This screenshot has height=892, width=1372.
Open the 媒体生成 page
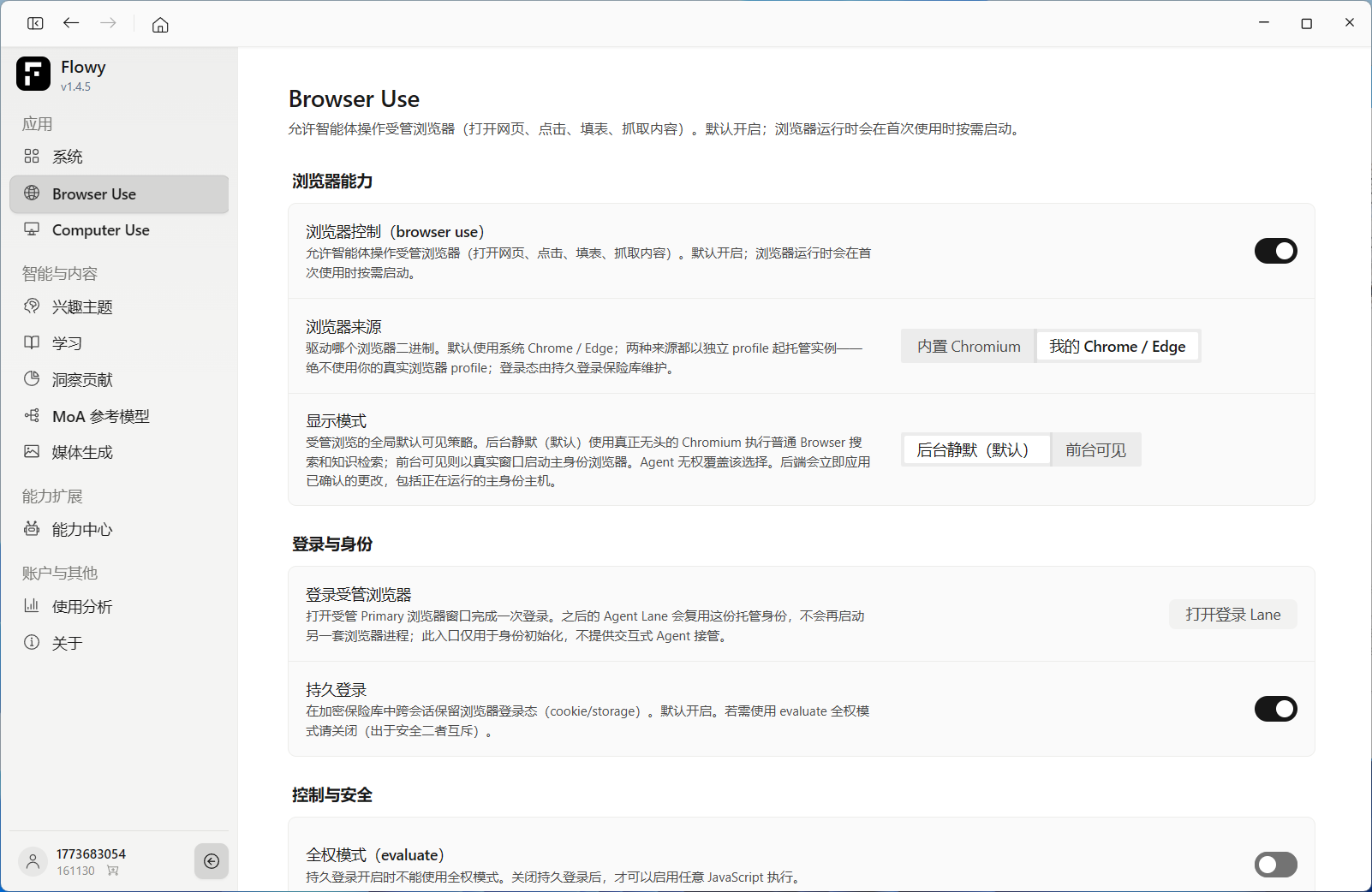119,453
